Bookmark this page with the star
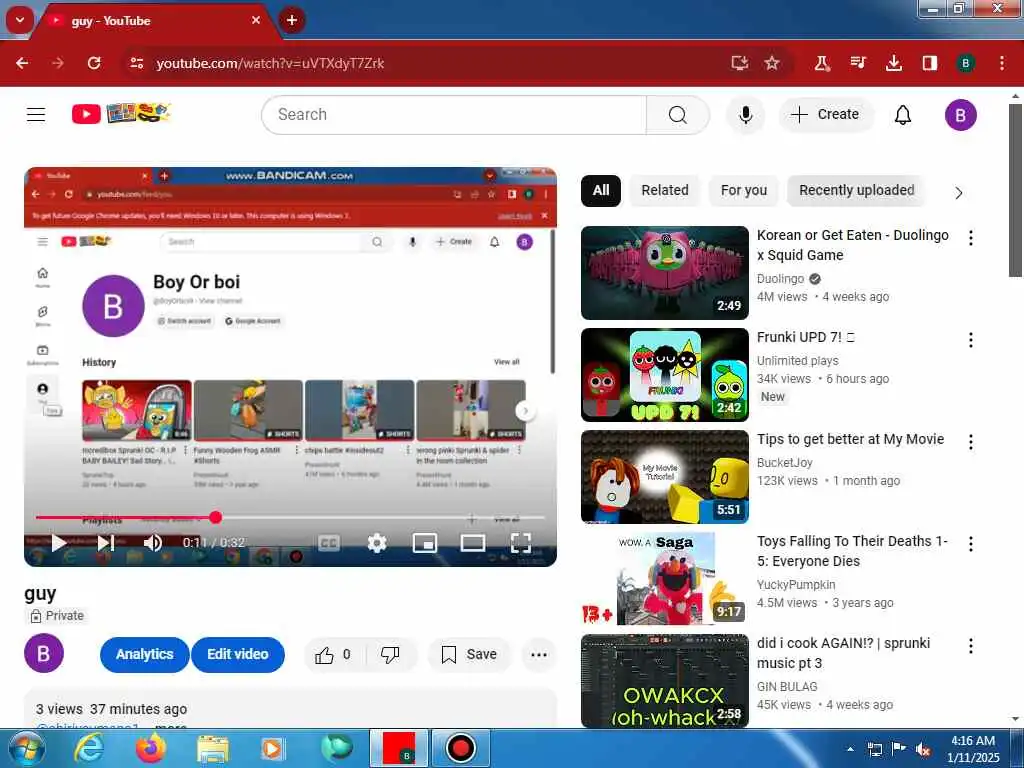The height and width of the screenshot is (768, 1024). (772, 63)
